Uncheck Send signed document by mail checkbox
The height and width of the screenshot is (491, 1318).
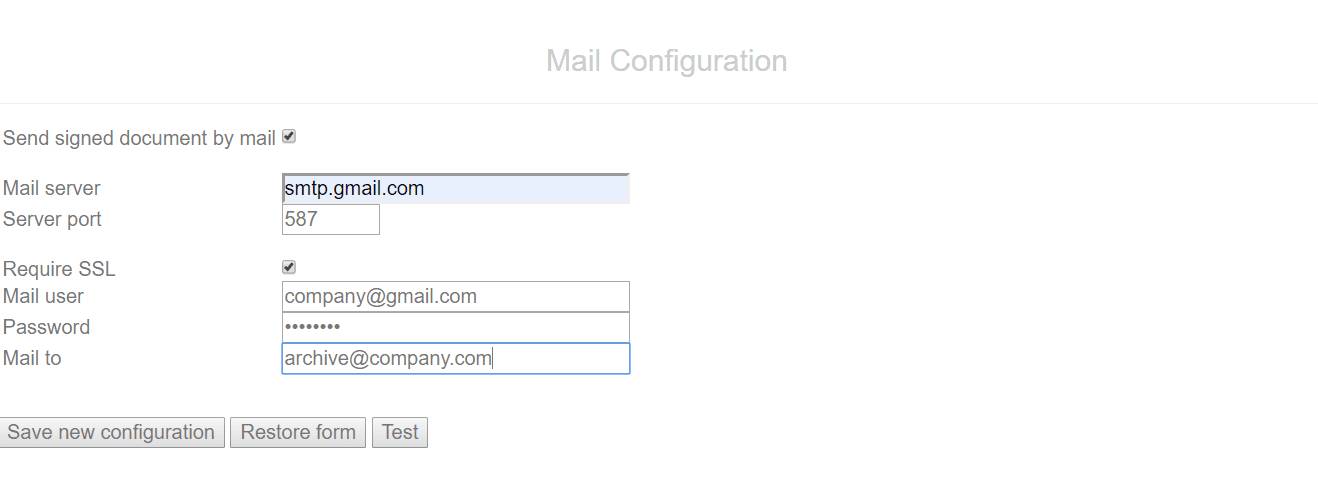289,137
